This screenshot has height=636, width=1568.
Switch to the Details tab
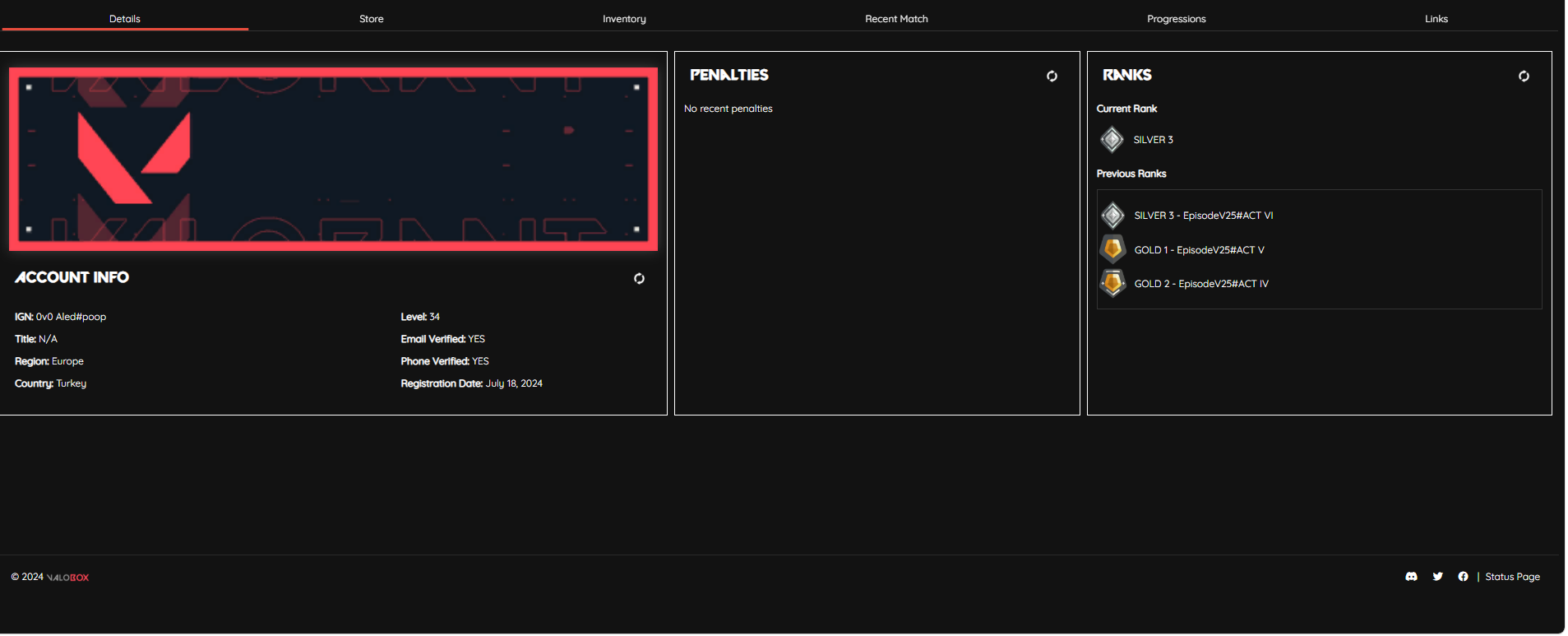coord(125,19)
